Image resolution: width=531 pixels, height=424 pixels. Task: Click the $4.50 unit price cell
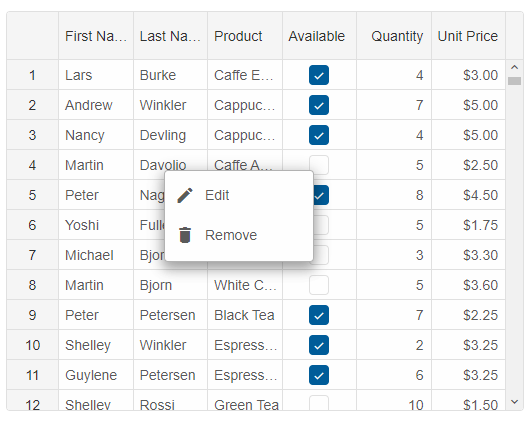[468, 195]
